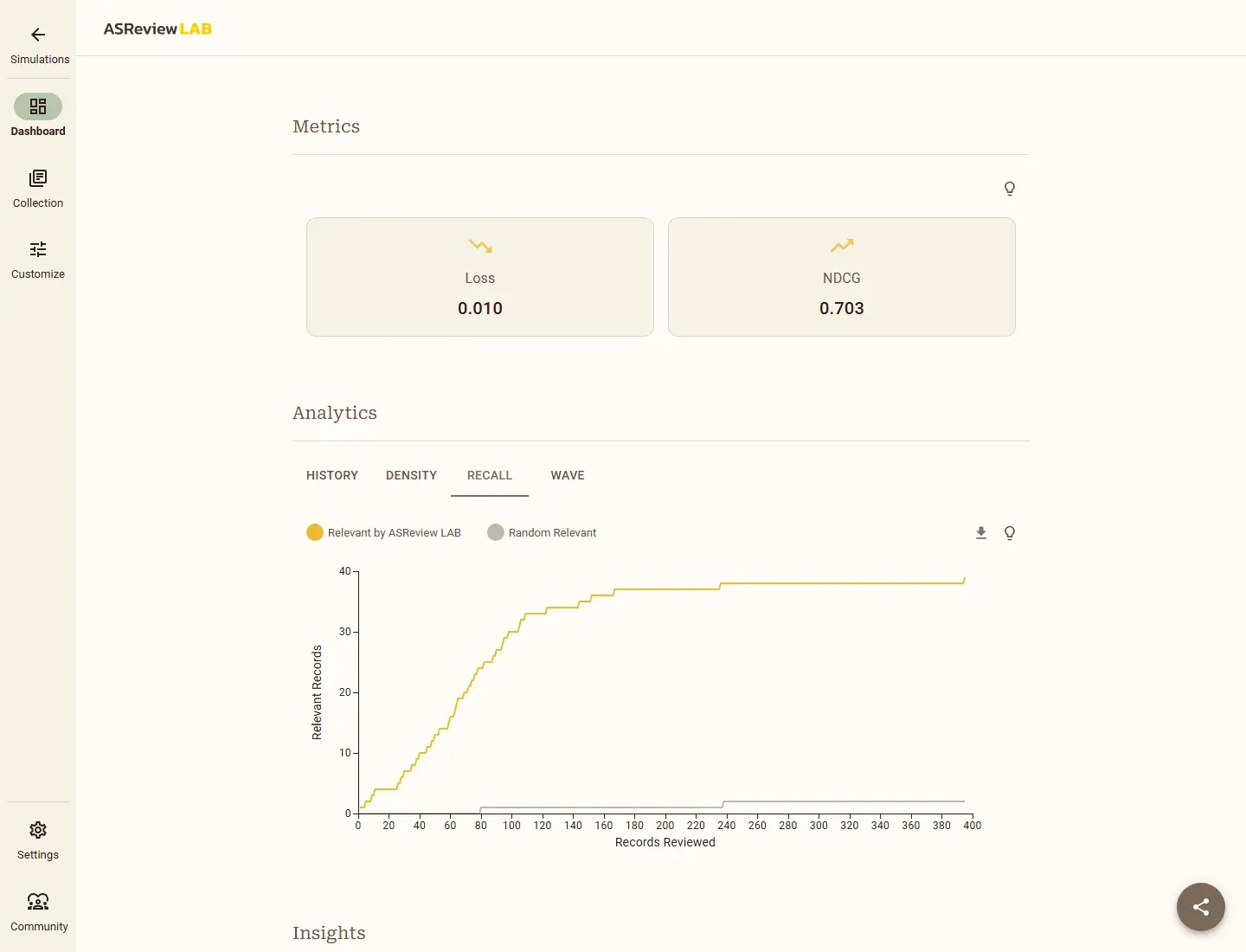Click the NDCG value 0.703
Image resolution: width=1246 pixels, height=952 pixels.
click(842, 308)
